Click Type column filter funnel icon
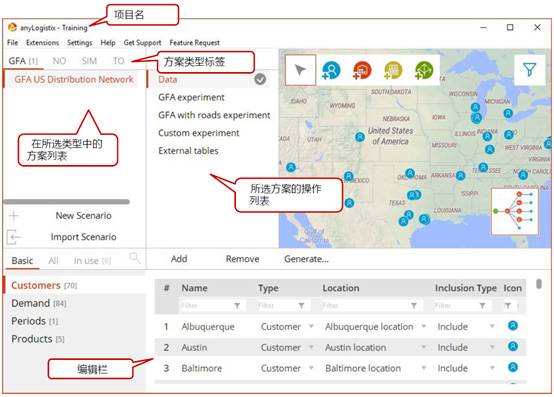 (x=301, y=306)
